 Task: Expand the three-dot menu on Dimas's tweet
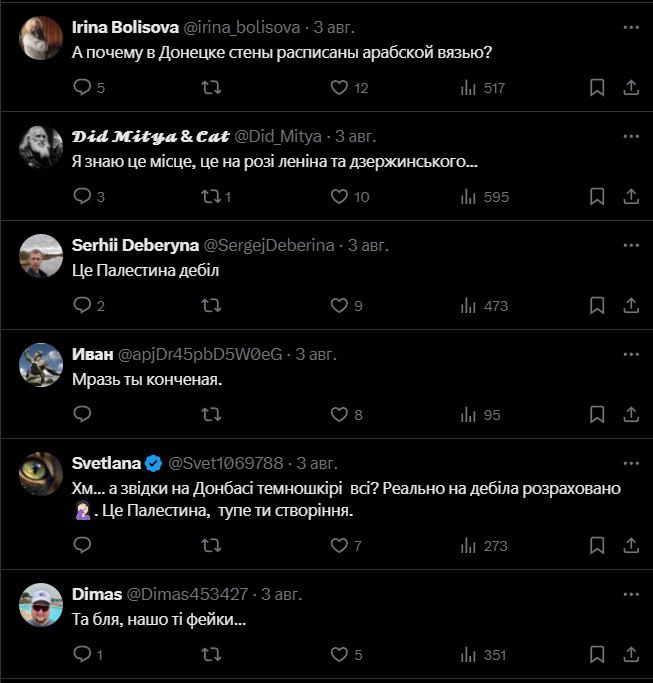[x=631, y=595]
